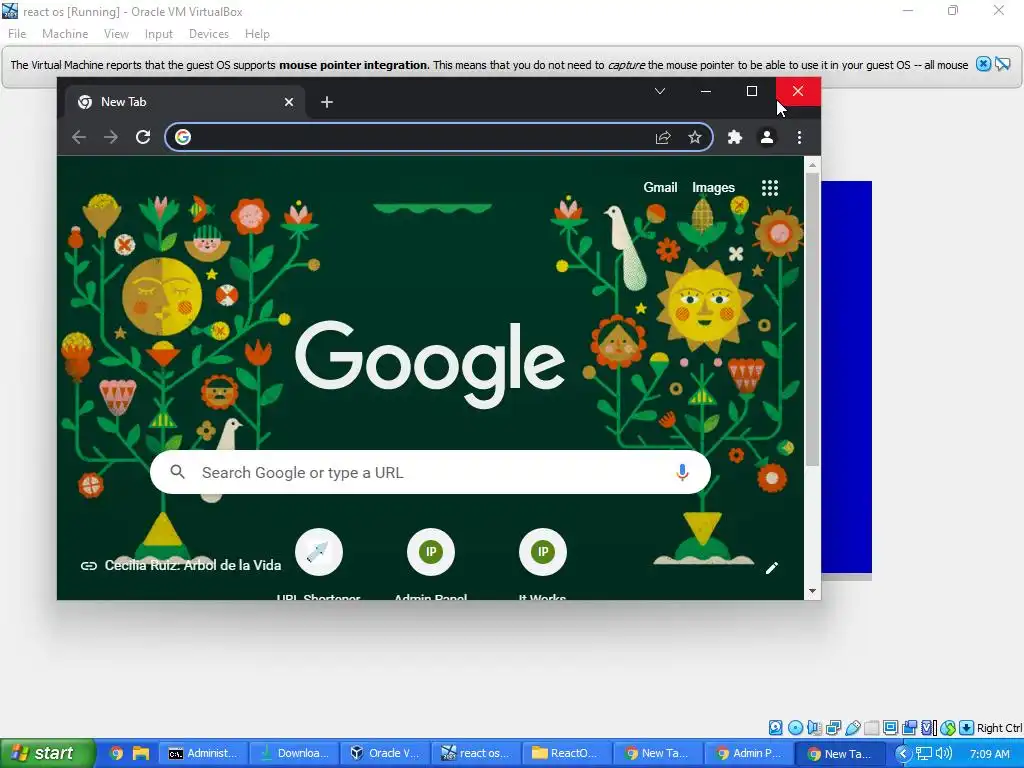1024x768 pixels.
Task: Click the network adapter status icon
Action: pos(833,728)
